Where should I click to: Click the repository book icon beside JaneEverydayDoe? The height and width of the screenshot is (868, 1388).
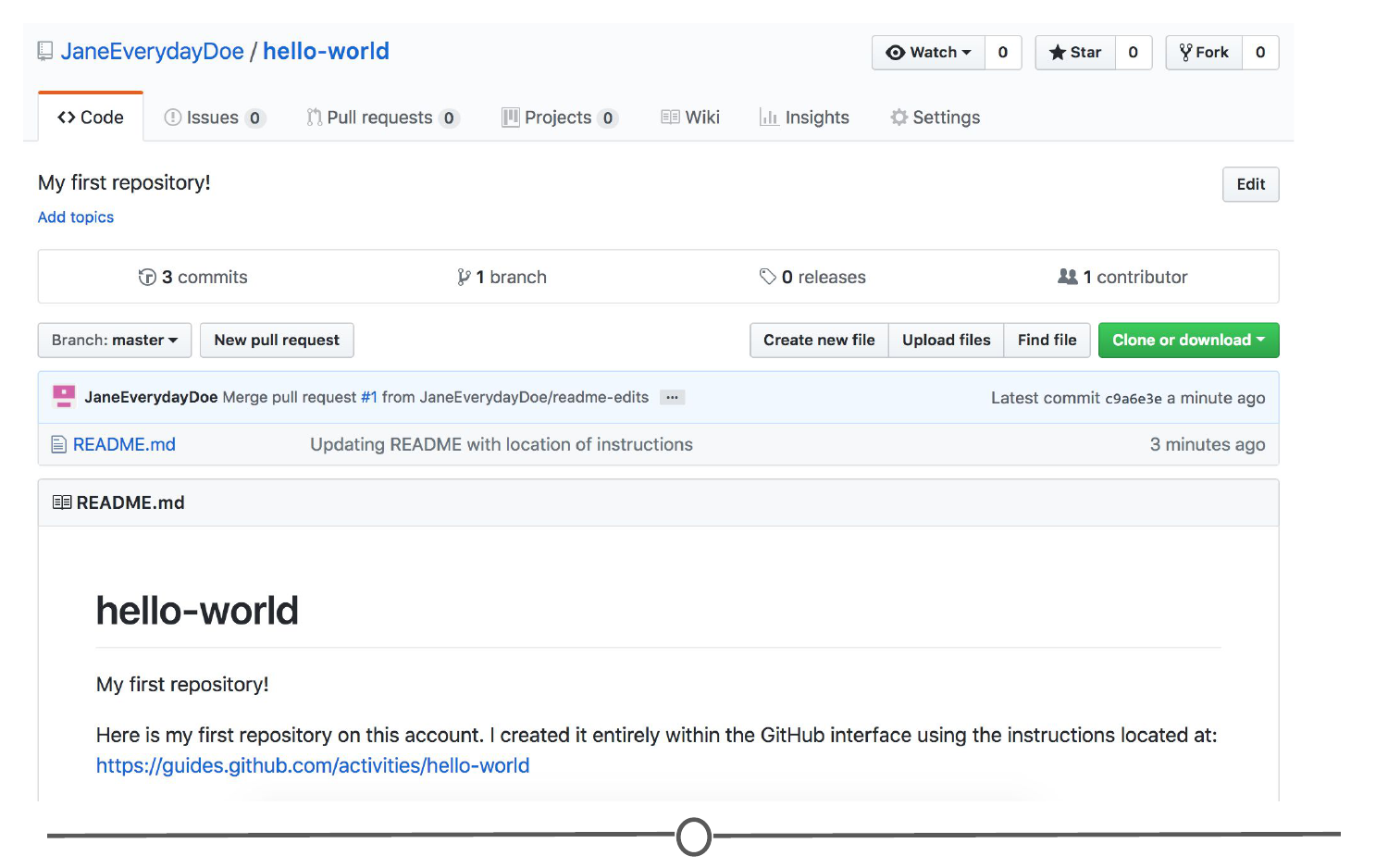[x=44, y=51]
